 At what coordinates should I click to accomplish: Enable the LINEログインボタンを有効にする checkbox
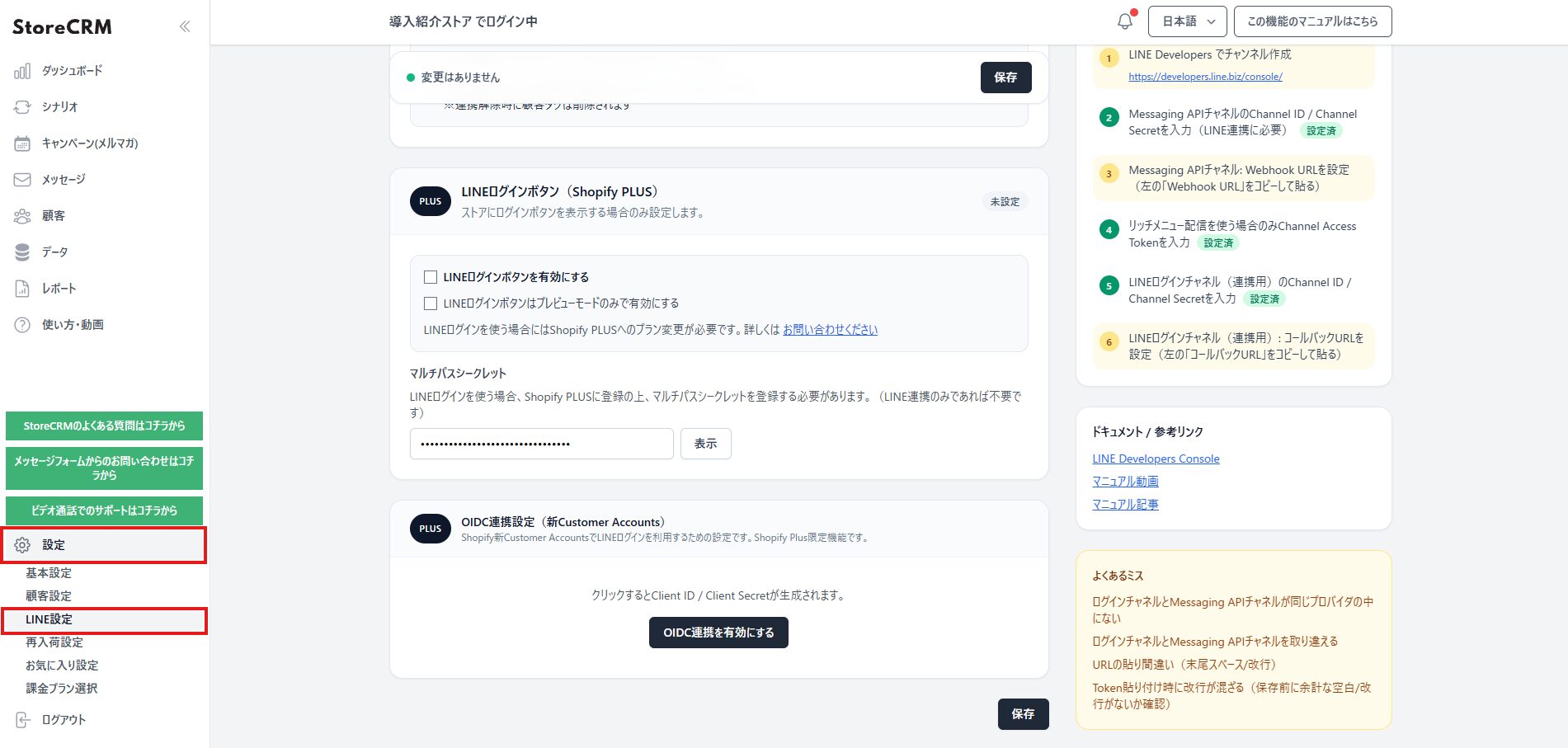[431, 277]
